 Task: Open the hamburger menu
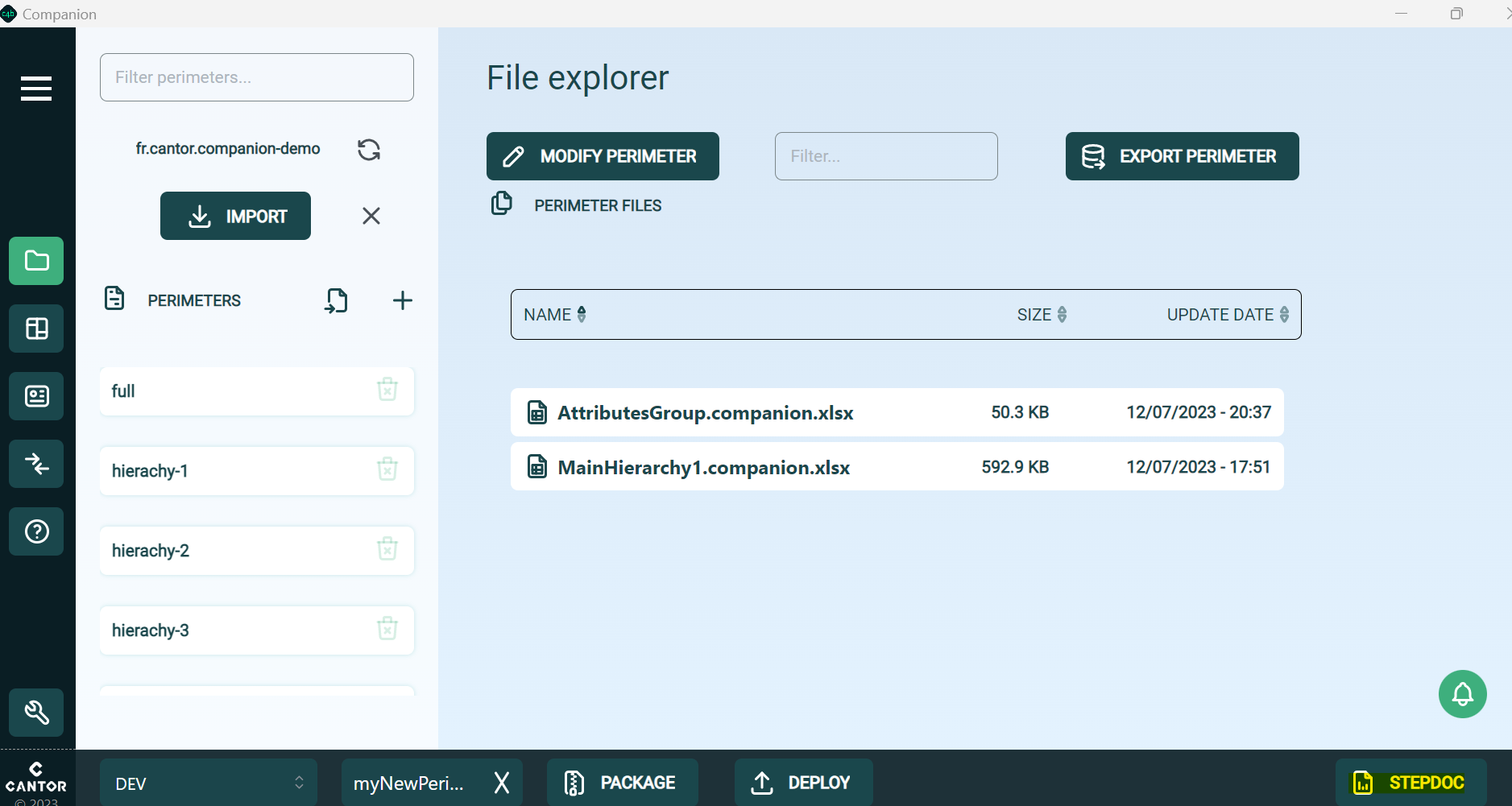pos(36,89)
